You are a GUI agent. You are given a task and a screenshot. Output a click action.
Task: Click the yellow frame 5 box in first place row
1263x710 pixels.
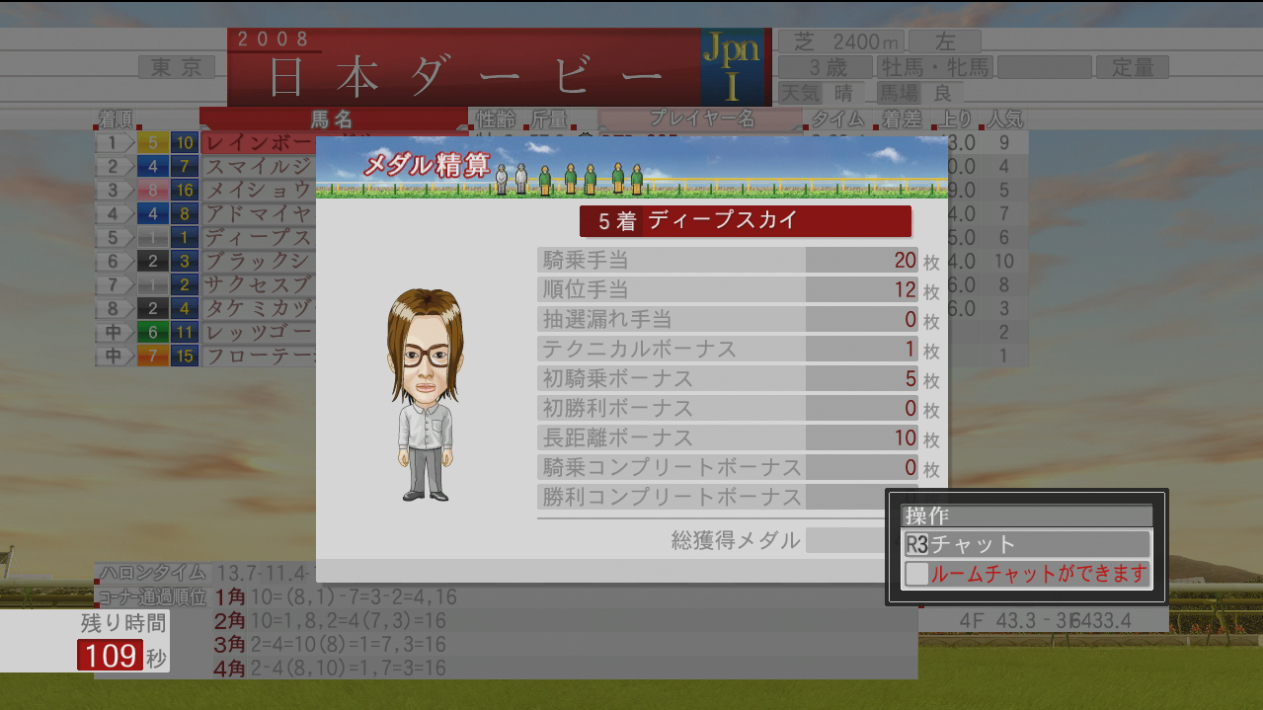(152, 143)
